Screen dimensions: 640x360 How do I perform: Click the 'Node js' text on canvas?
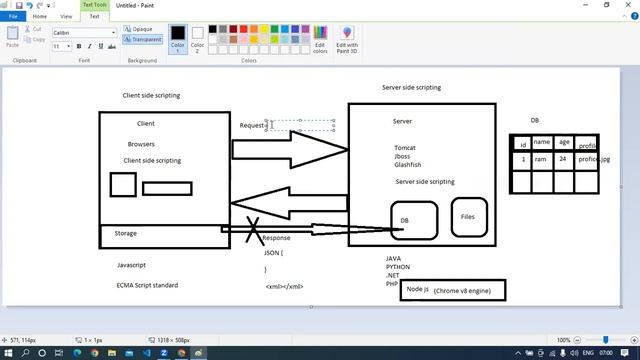point(417,289)
